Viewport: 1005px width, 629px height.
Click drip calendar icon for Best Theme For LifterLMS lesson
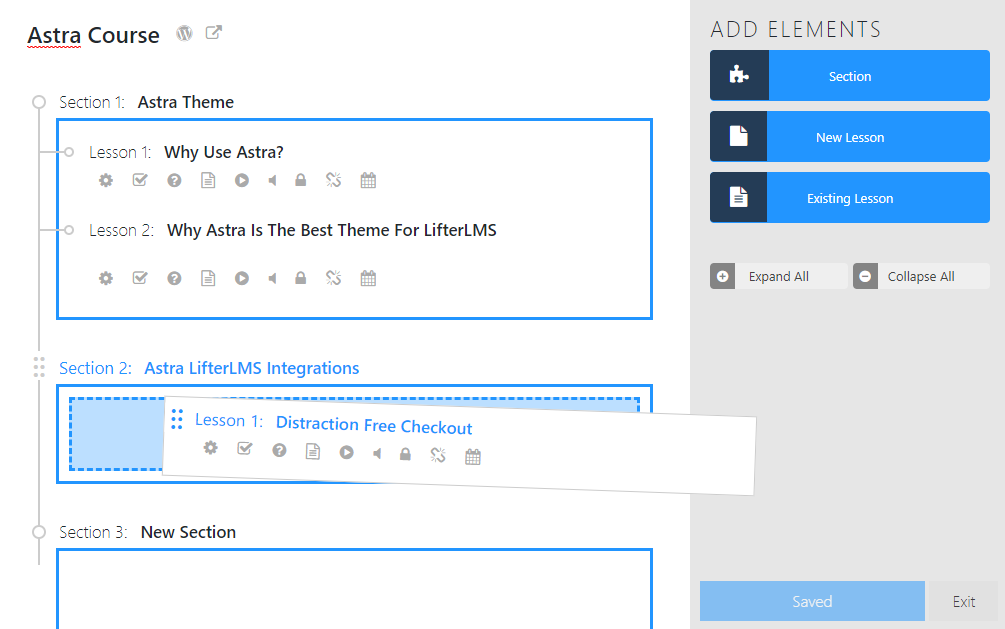click(368, 278)
